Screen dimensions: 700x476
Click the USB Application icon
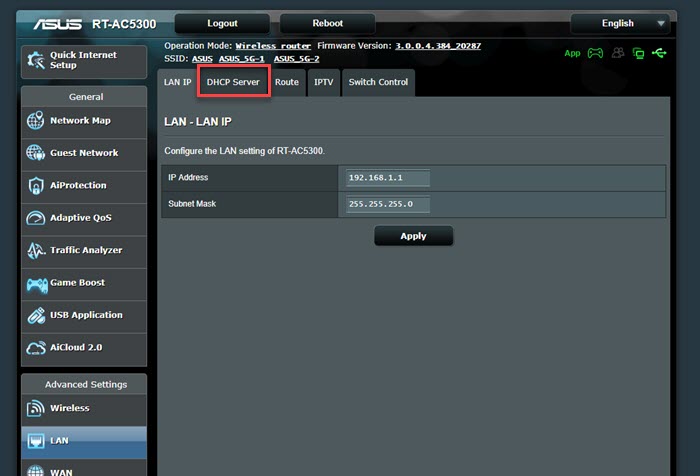click(36, 315)
